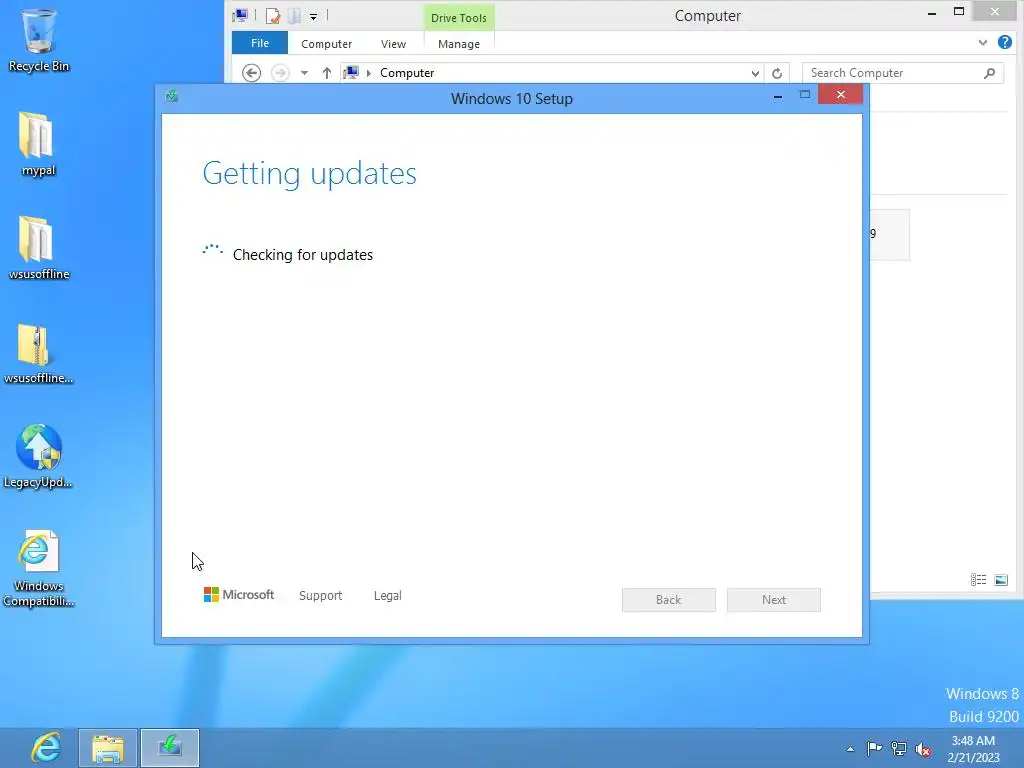Go back in Computer window navigation

point(251,72)
